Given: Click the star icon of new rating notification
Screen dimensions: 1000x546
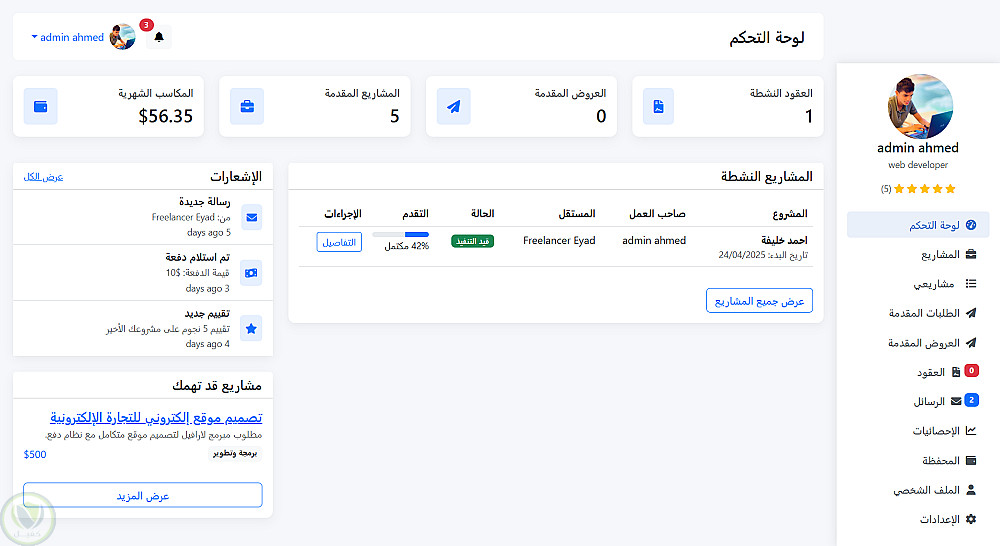Looking at the screenshot, I should point(251,328).
